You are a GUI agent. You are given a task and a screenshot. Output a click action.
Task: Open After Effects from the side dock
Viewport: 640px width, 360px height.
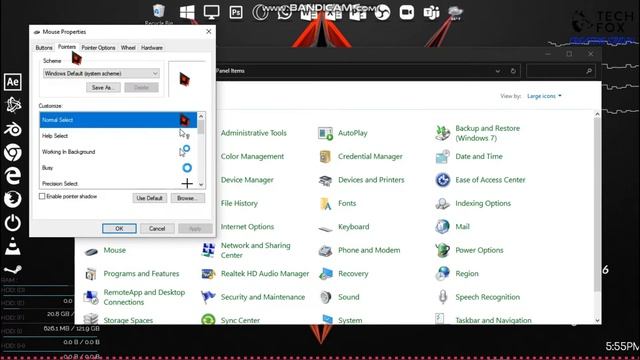tap(13, 82)
